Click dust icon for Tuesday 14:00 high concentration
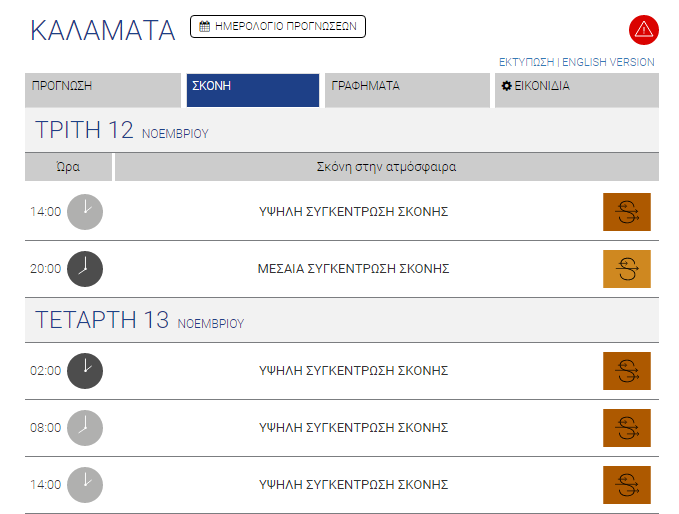The width and height of the screenshot is (679, 514). 627,212
